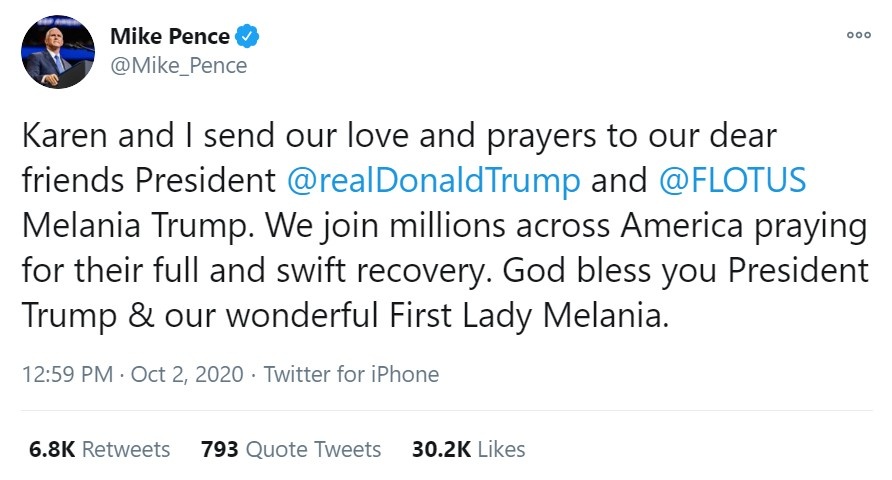The height and width of the screenshot is (480, 892).
Task: Open the more options ellipsis menu
Action: 858,34
